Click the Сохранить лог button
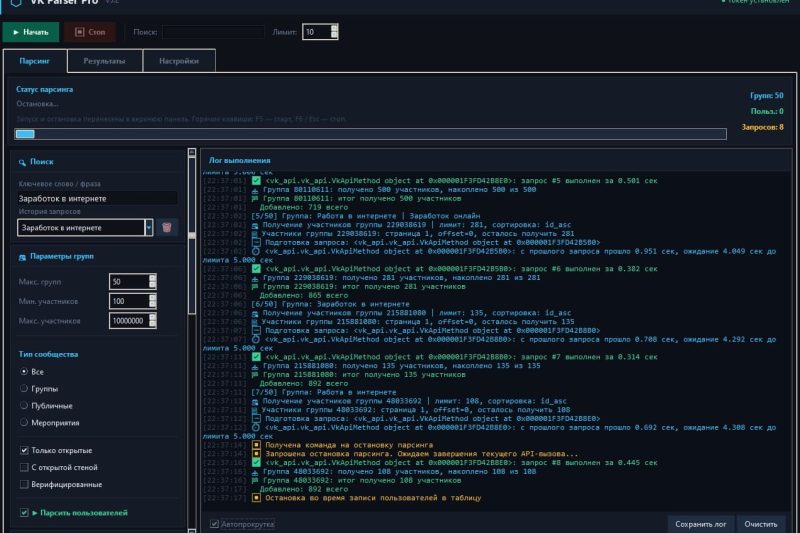 pos(701,524)
